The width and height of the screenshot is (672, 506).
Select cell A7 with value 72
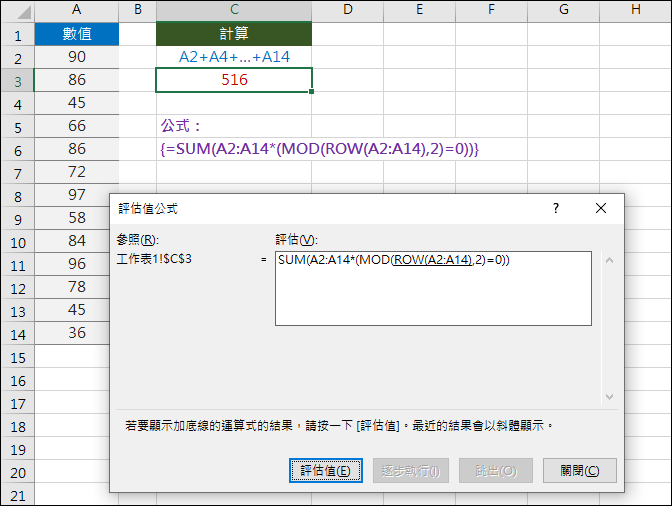(x=77, y=172)
